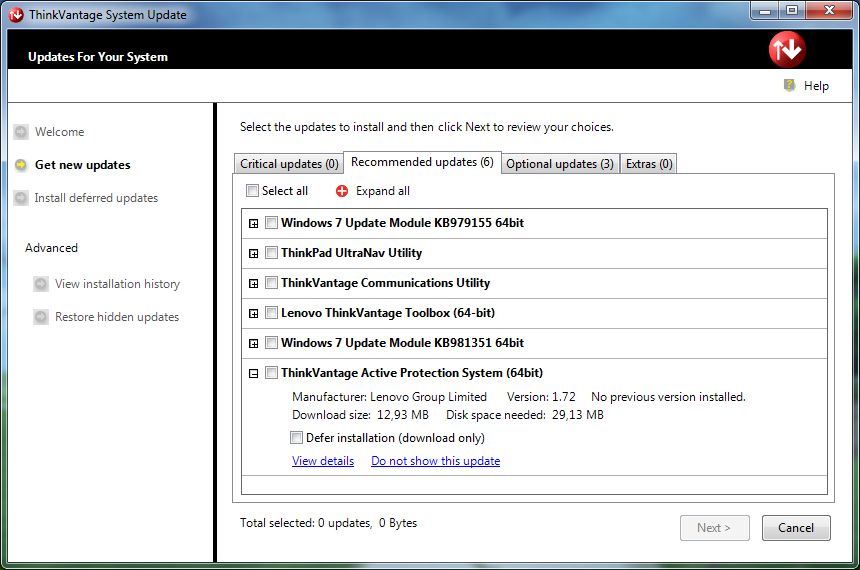Viewport: 860px width, 570px height.
Task: Select the Recommended updates (6) tab
Action: tap(422, 162)
